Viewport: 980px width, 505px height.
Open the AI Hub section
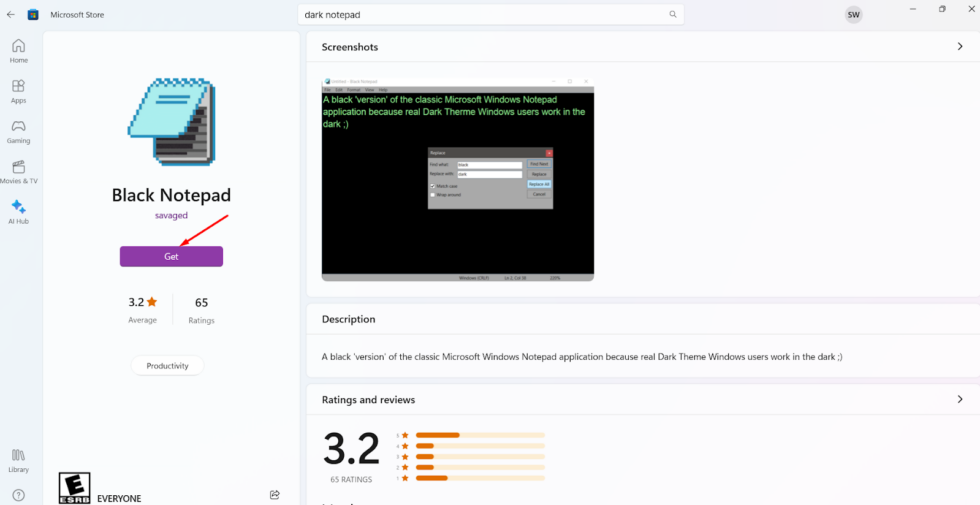(x=19, y=212)
